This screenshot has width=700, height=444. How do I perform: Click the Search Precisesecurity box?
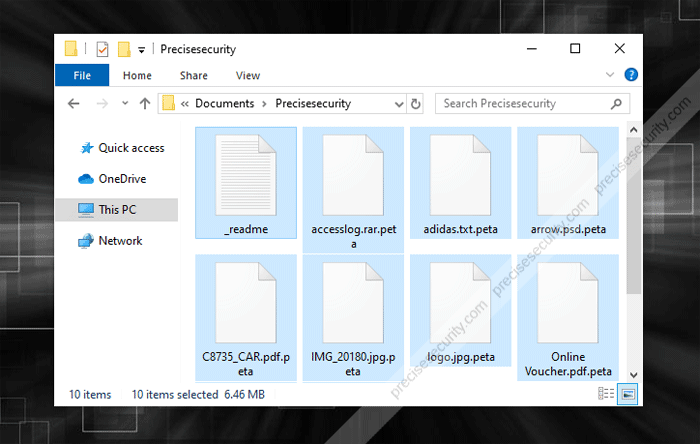tap(532, 104)
